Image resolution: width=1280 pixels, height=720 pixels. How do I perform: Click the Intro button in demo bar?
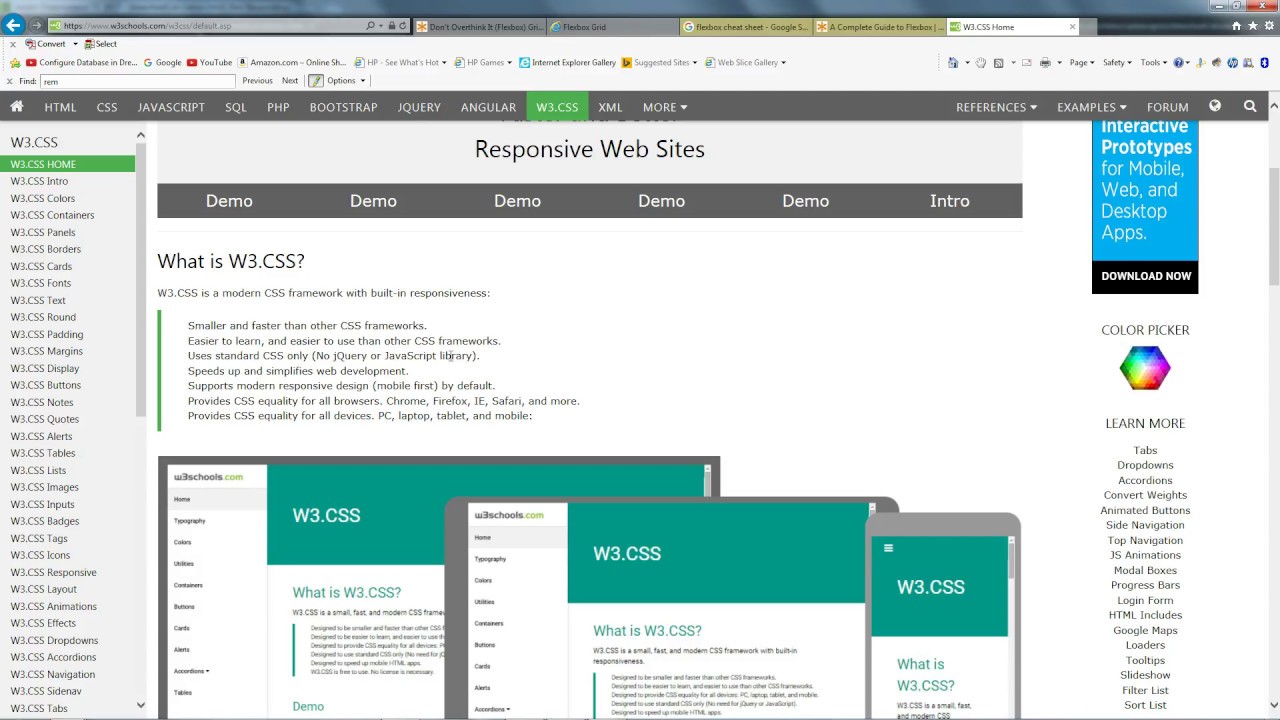(x=949, y=201)
